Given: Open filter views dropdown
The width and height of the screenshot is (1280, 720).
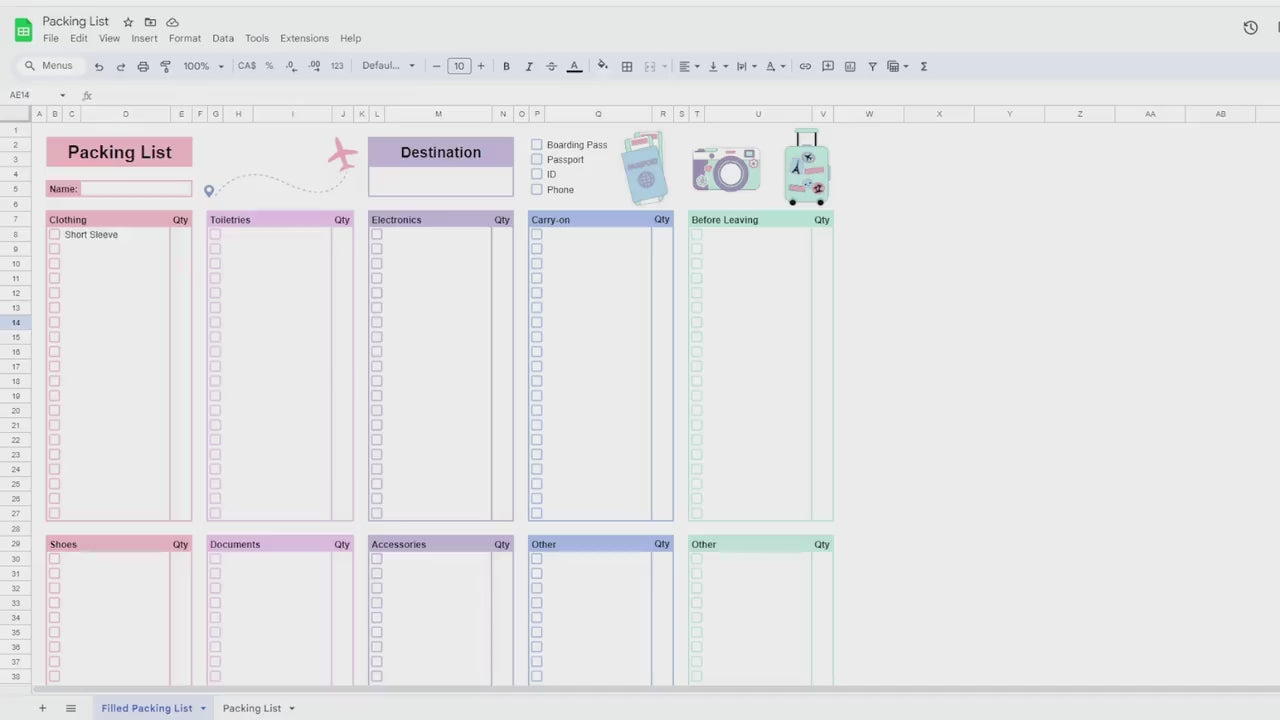Looking at the screenshot, I should pos(898,66).
